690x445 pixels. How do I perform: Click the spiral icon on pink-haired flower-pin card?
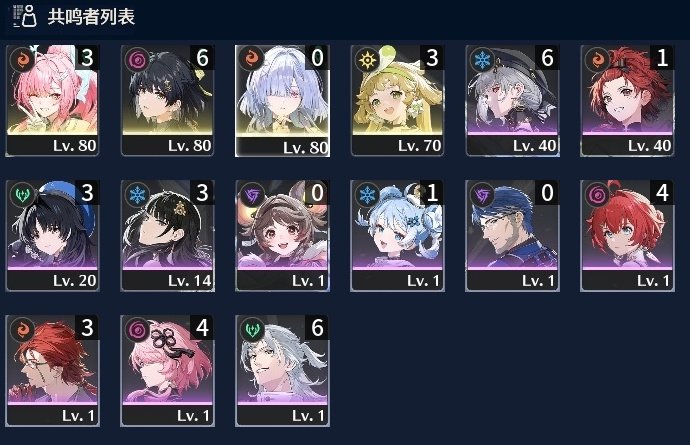coord(136,330)
